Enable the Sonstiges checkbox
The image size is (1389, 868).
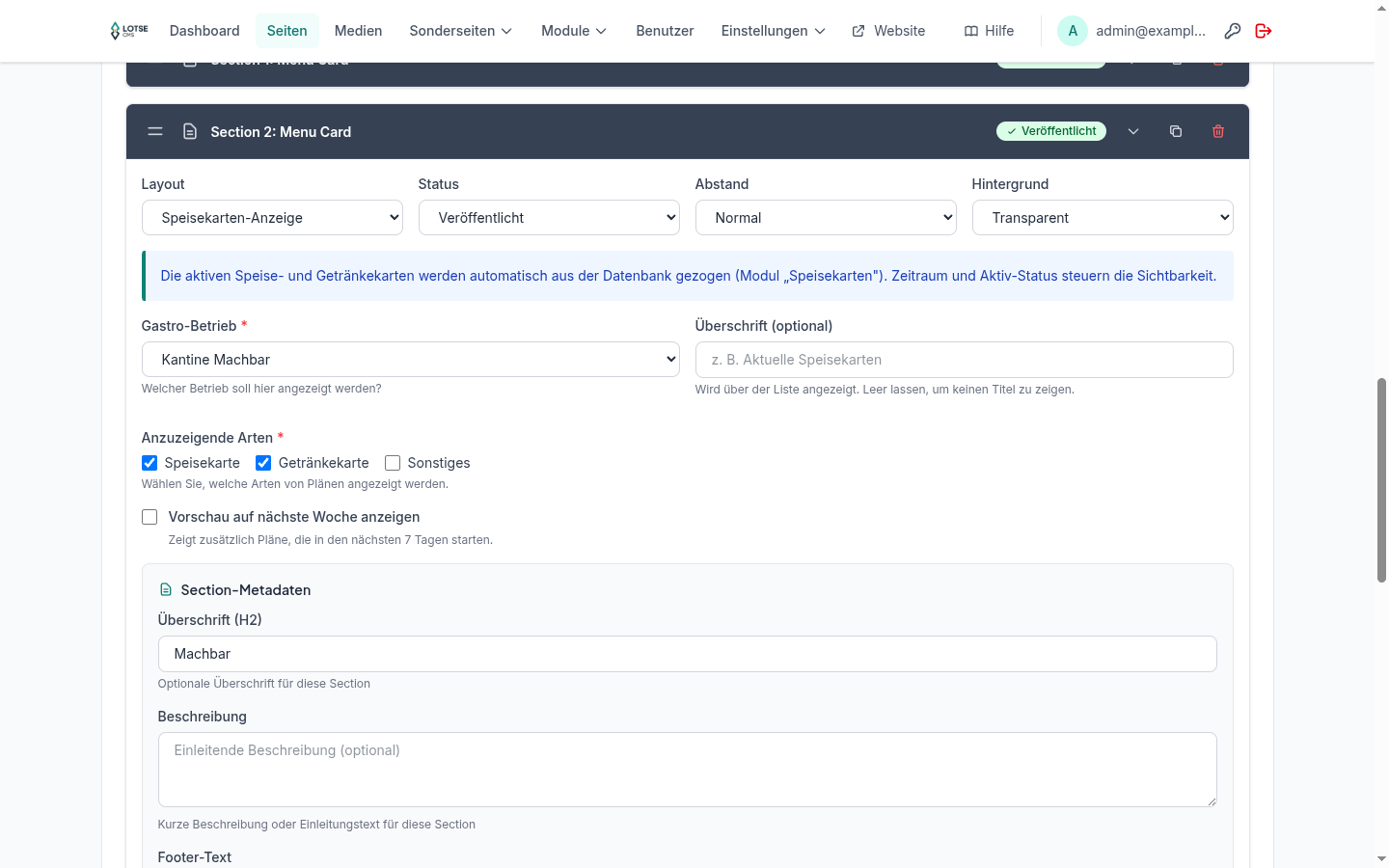393,463
